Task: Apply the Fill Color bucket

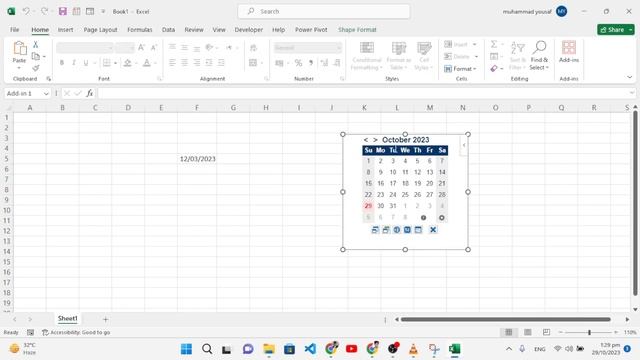Action: click(x=127, y=63)
